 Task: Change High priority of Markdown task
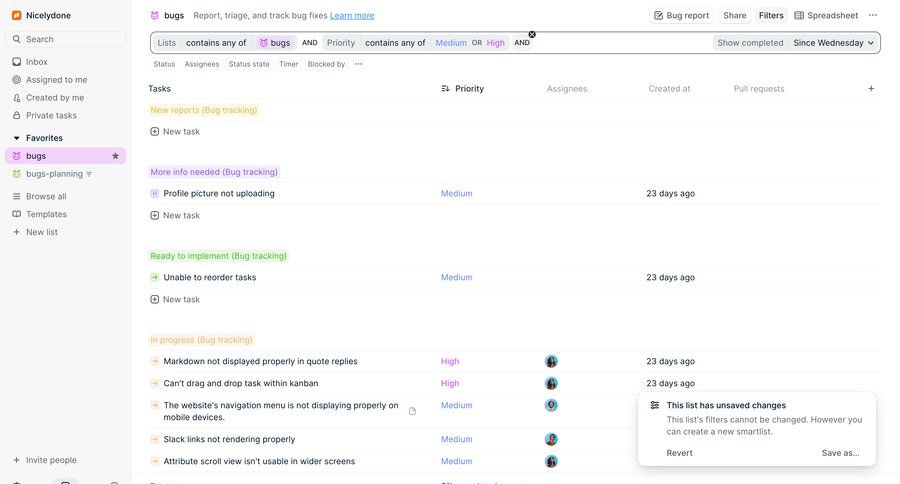click(x=450, y=361)
